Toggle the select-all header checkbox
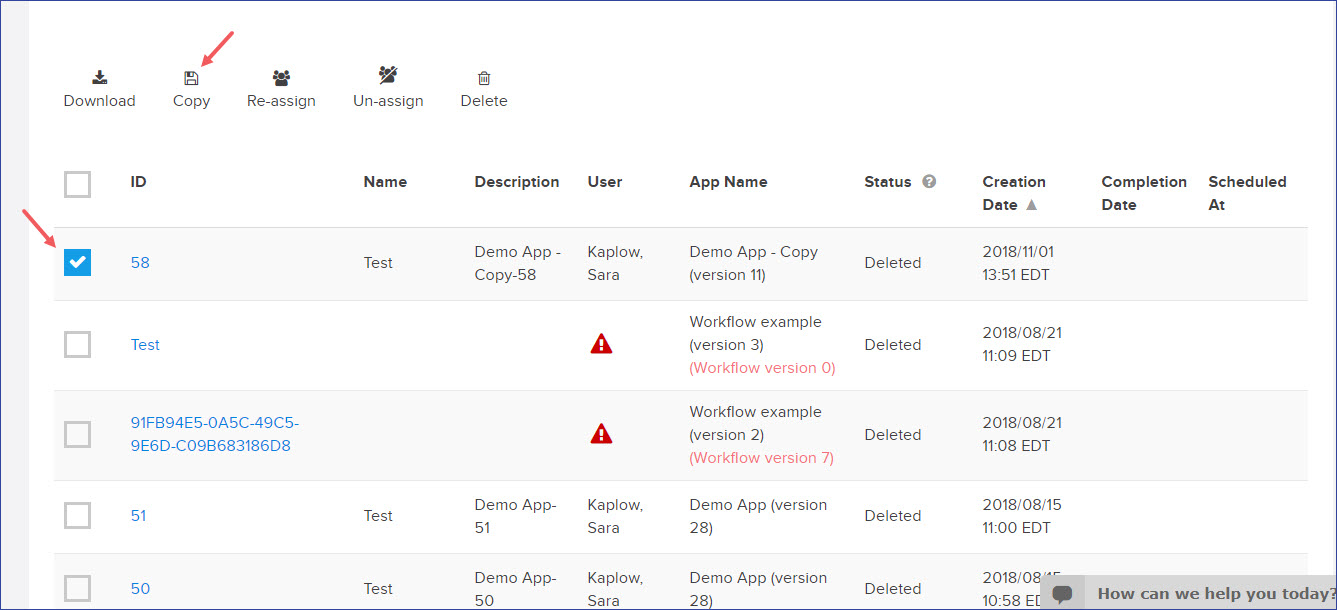Image resolution: width=1337 pixels, height=610 pixels. pos(77,184)
